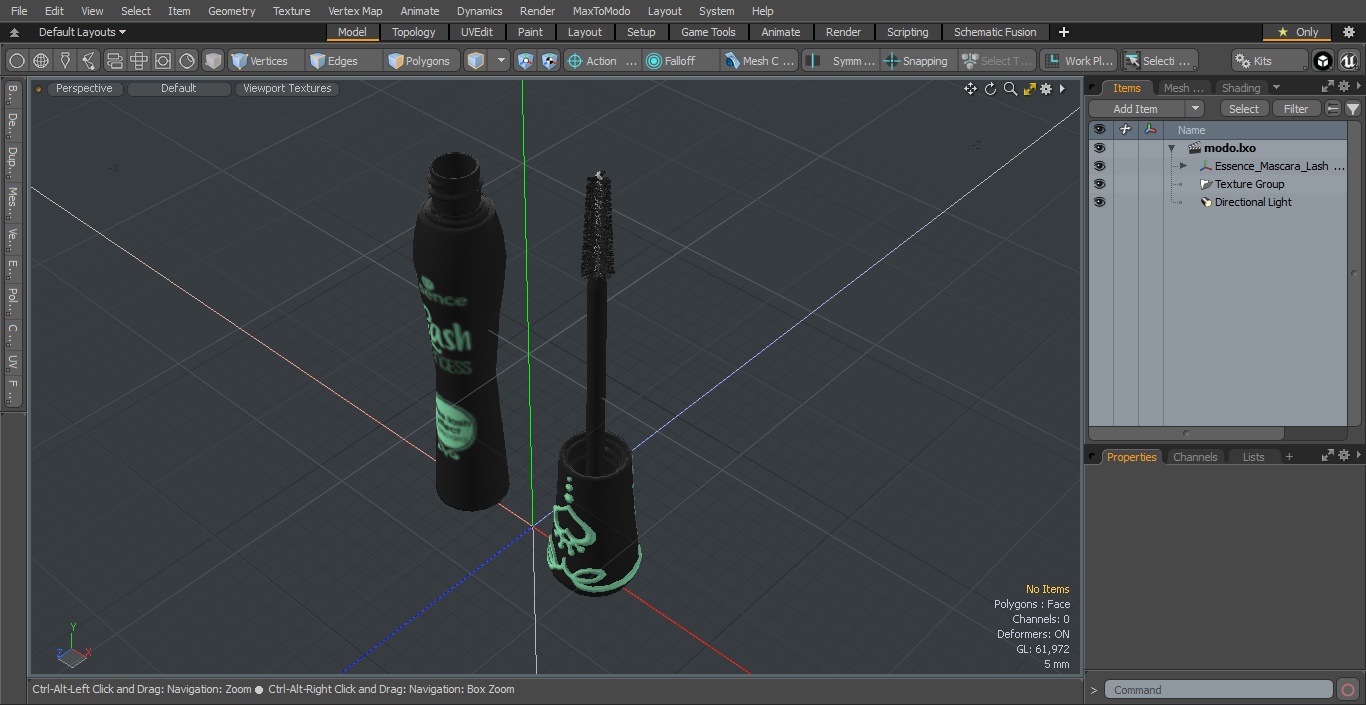Switch to the Topology layout tab

point(413,32)
